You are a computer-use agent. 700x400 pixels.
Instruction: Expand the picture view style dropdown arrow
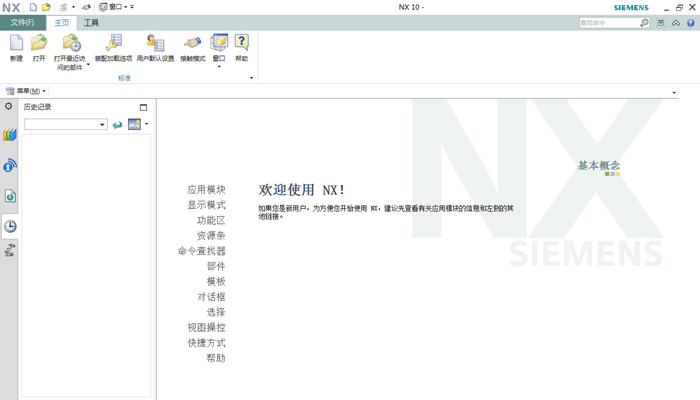point(146,124)
